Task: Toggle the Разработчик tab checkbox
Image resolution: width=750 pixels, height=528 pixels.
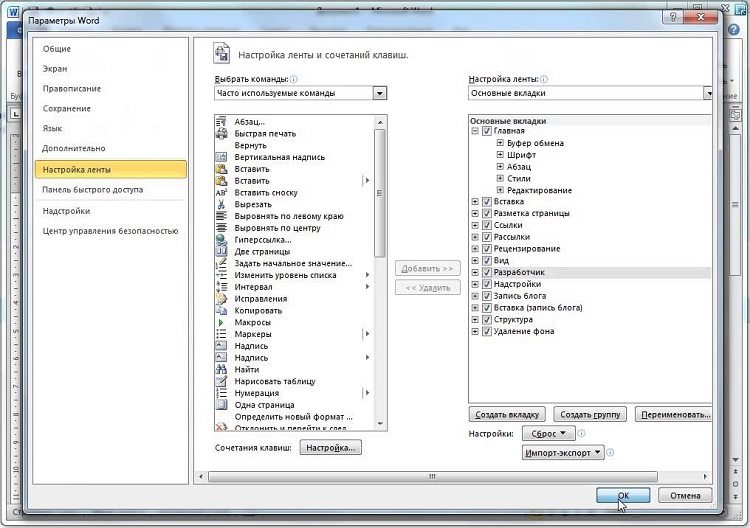Action: pyautogui.click(x=487, y=273)
